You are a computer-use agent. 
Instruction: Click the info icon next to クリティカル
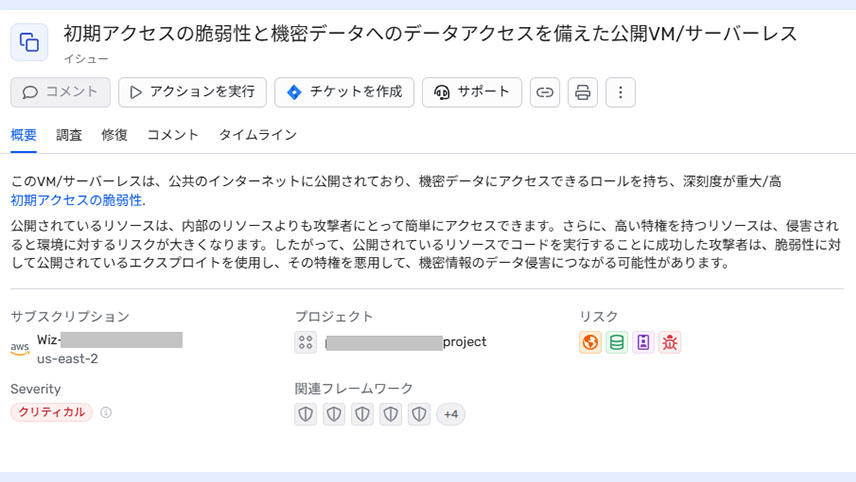pyautogui.click(x=106, y=412)
